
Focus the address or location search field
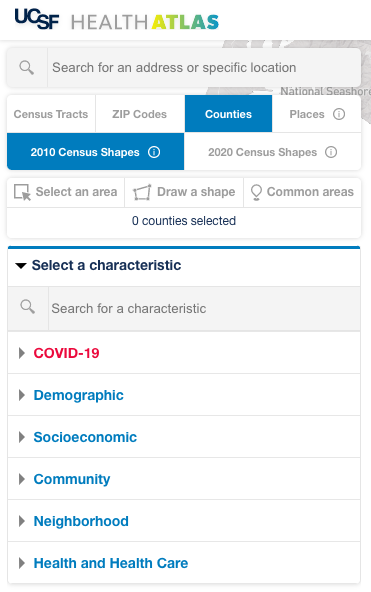pyautogui.click(x=204, y=68)
